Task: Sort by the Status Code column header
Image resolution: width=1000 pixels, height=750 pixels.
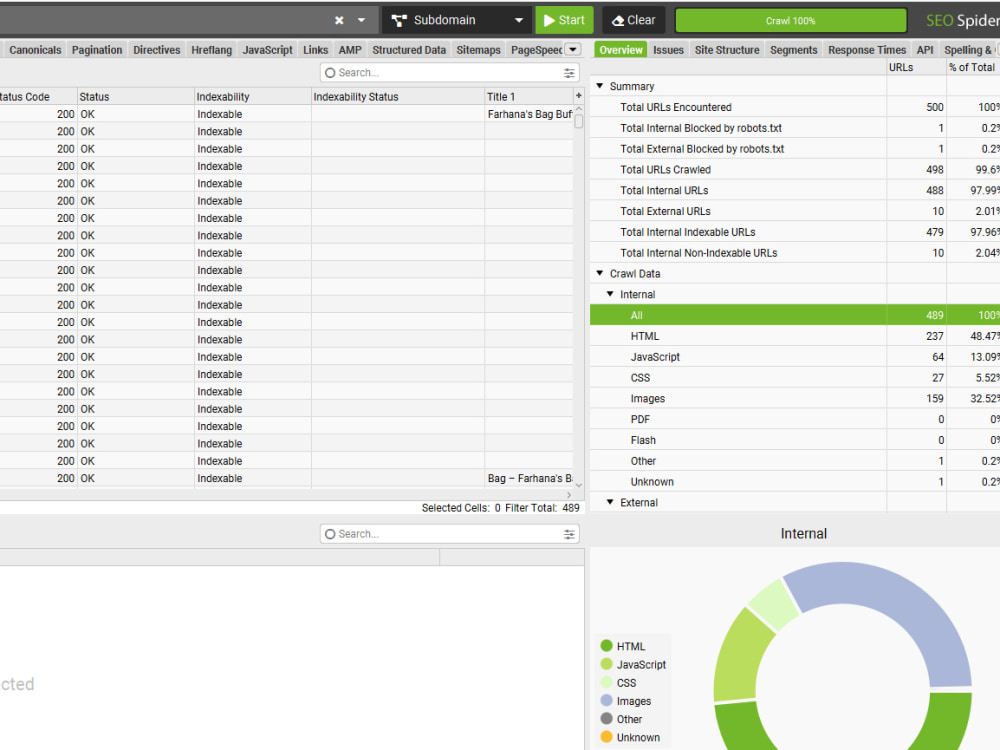Action: coord(38,97)
